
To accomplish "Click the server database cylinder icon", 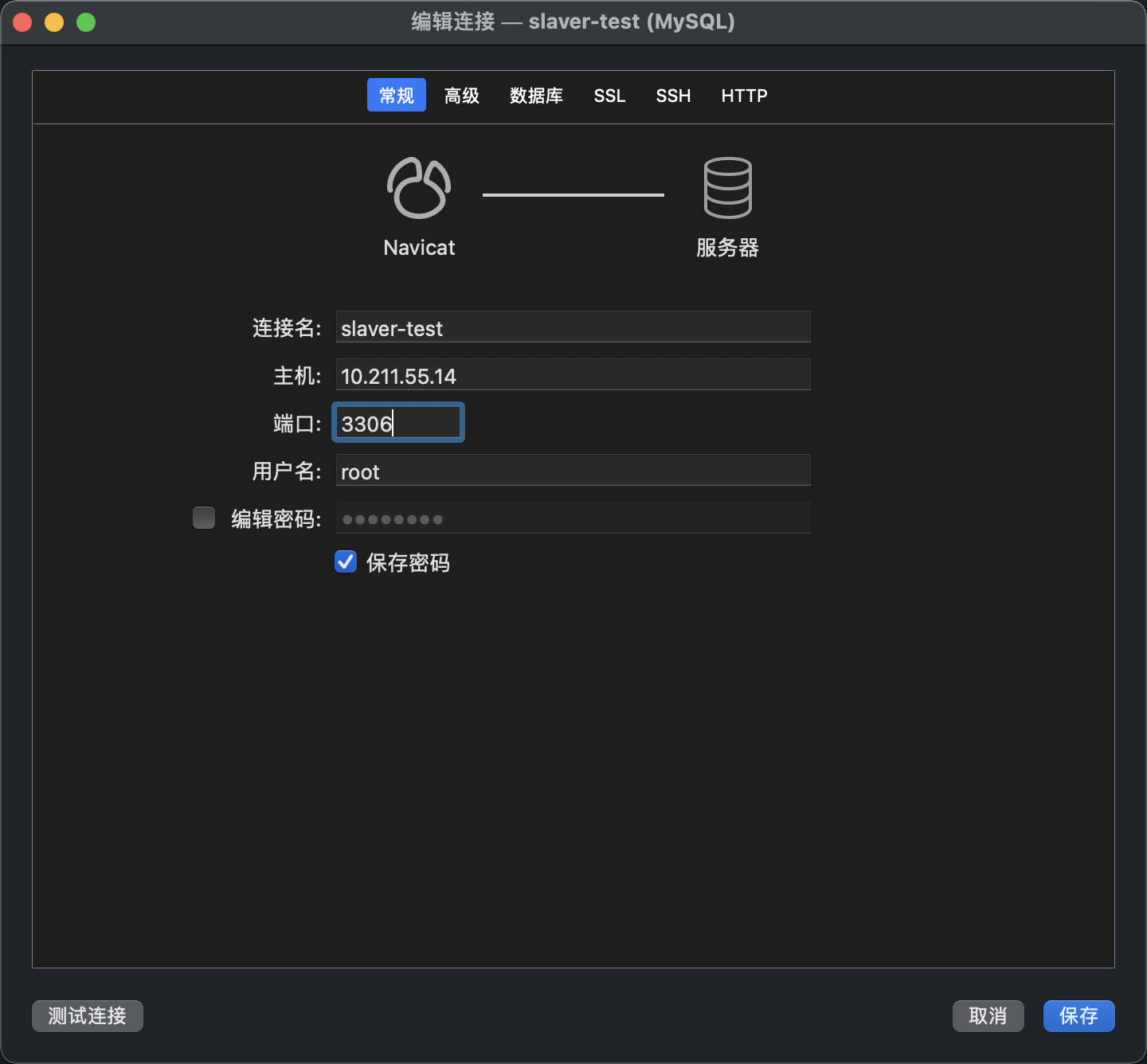I will 727,188.
